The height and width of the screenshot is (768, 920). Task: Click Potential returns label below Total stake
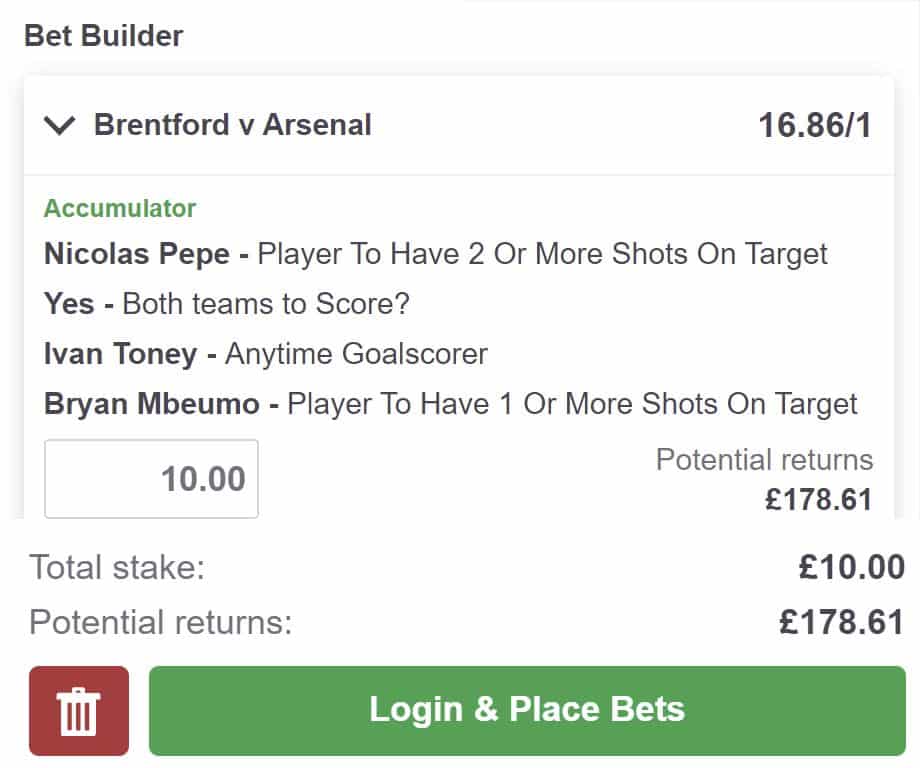160,622
